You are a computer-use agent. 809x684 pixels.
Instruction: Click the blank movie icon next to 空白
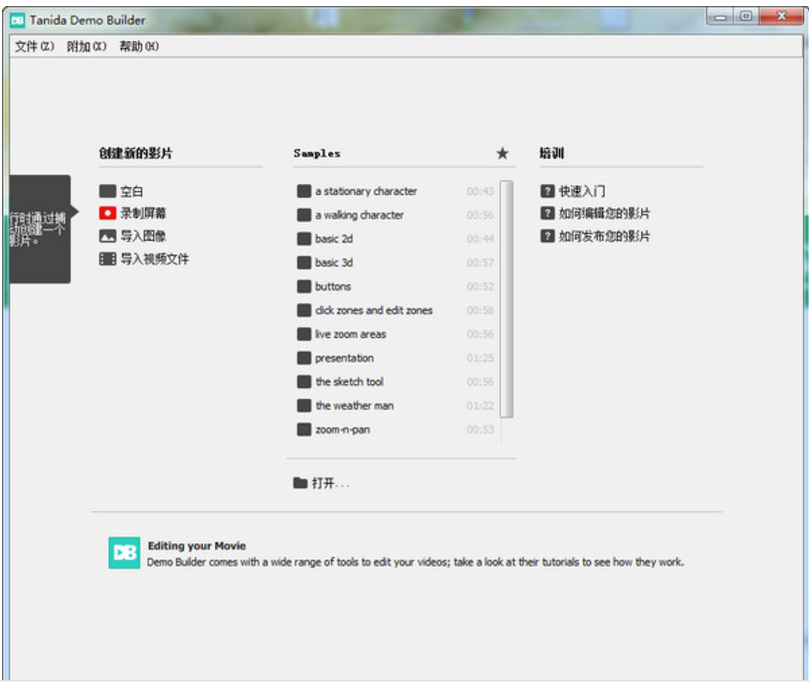pos(107,191)
